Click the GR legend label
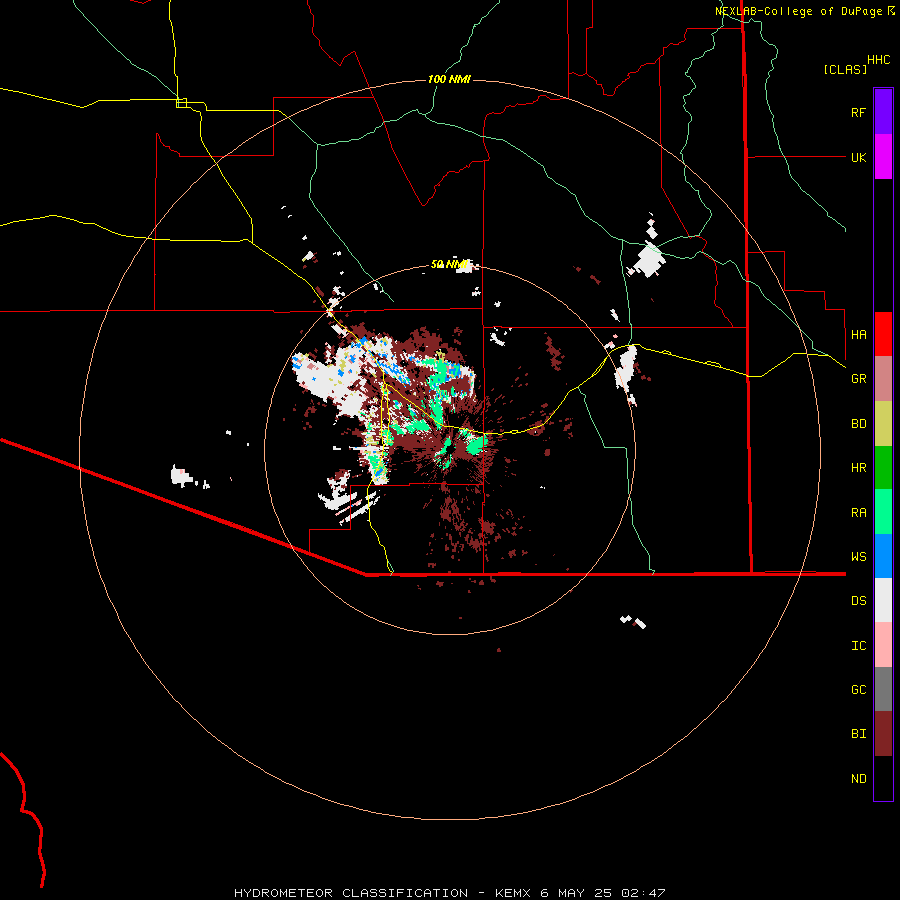900x900 pixels. point(858,379)
